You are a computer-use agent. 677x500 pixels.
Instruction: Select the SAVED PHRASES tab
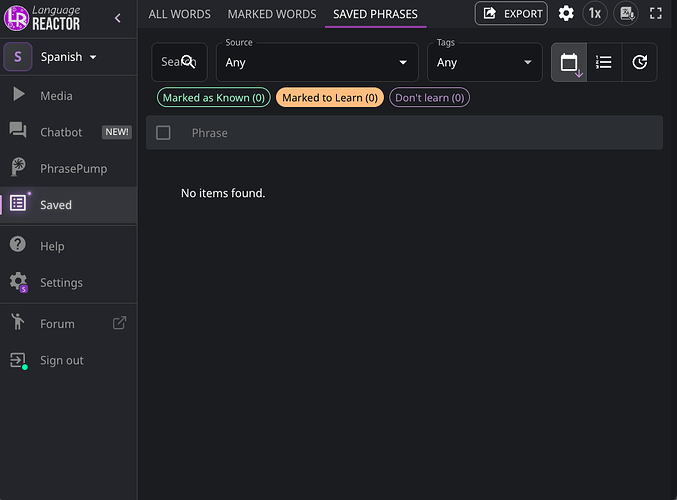[375, 14]
